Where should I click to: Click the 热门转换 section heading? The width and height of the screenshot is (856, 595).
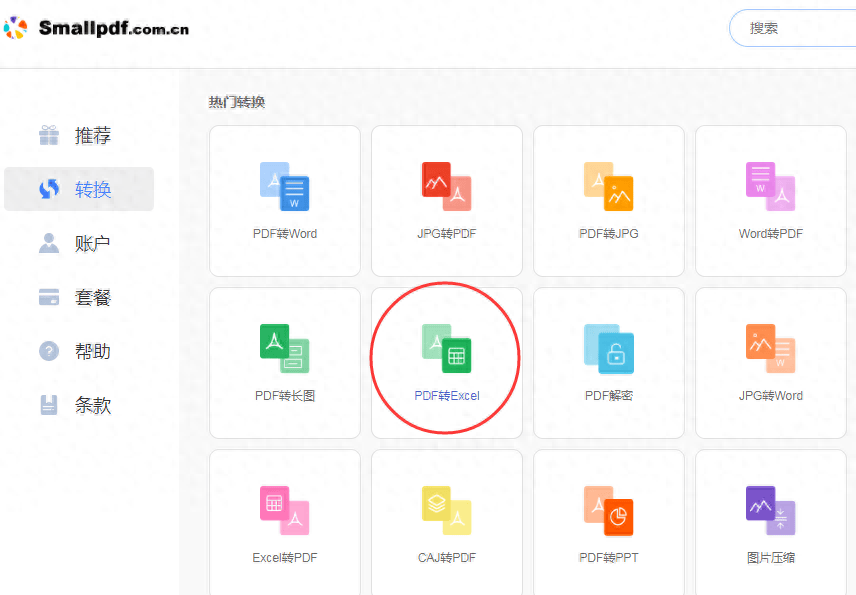tap(237, 102)
